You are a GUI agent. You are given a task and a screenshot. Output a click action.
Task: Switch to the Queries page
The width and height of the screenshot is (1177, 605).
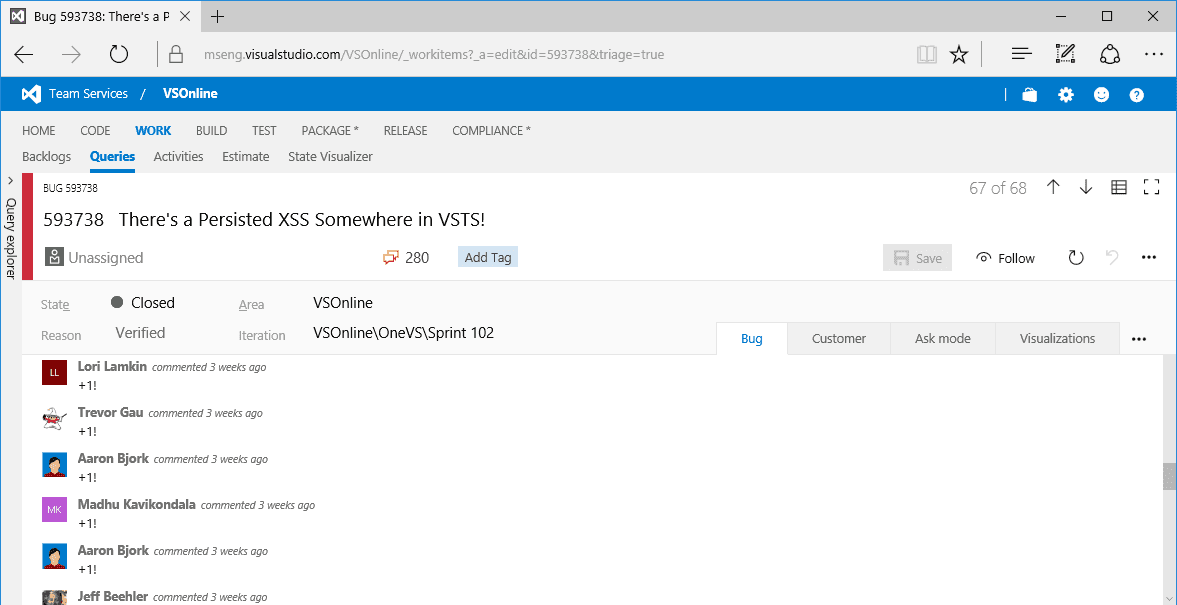(113, 156)
